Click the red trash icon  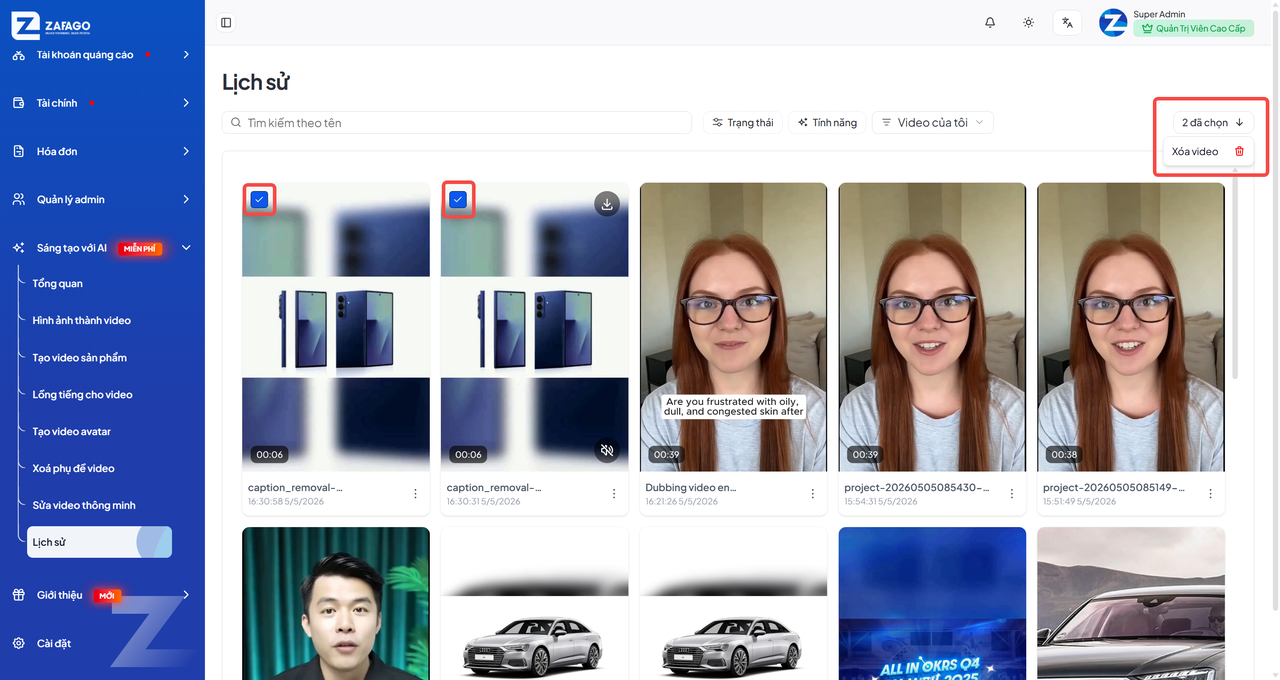tap(1239, 151)
